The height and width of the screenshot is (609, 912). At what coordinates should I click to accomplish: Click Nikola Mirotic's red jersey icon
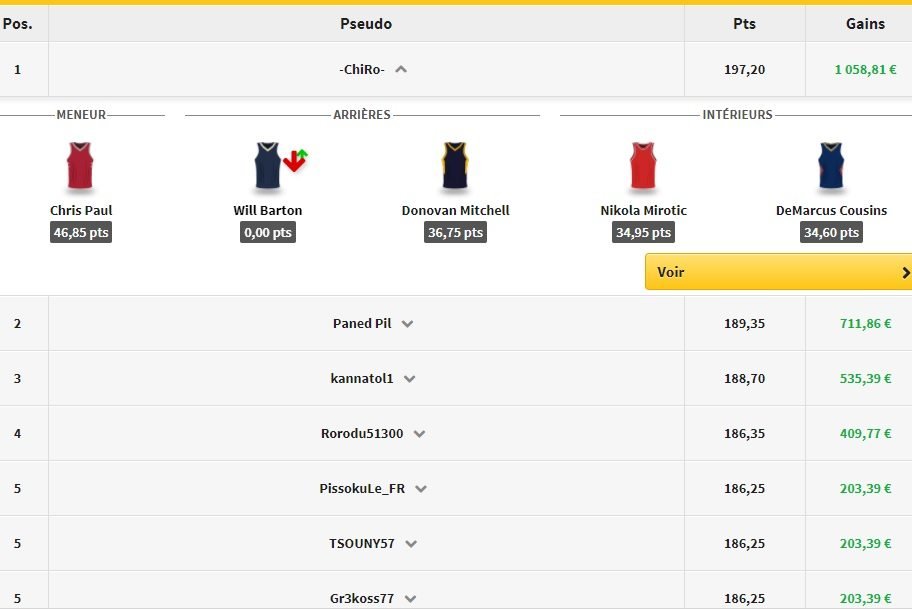(x=643, y=166)
